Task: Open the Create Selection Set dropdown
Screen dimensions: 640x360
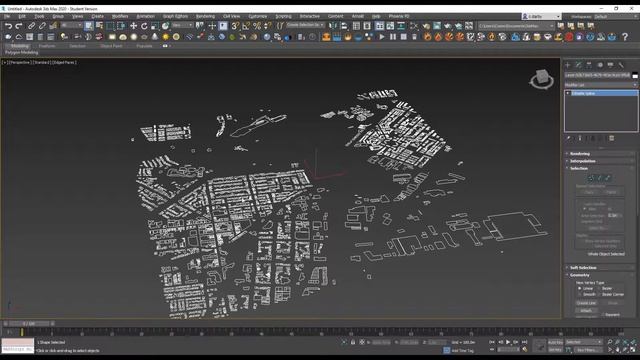Action: point(305,25)
